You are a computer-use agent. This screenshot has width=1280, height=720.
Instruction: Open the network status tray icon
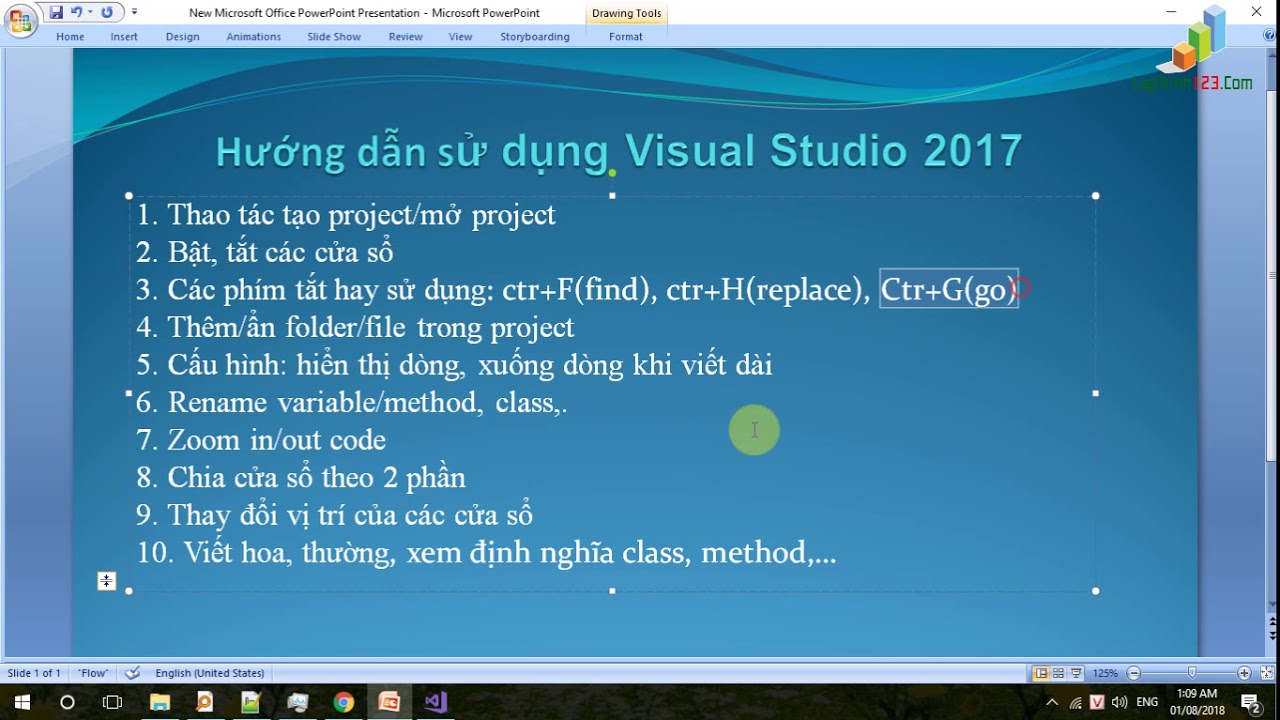[1075, 702]
